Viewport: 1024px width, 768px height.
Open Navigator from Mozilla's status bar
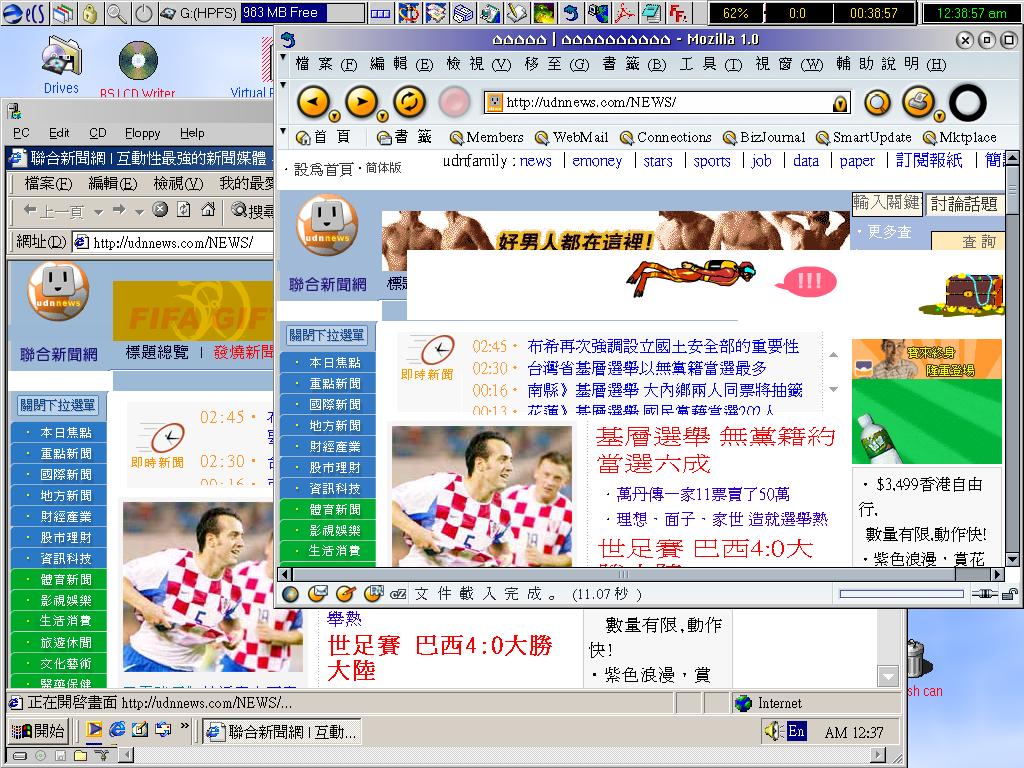291,594
